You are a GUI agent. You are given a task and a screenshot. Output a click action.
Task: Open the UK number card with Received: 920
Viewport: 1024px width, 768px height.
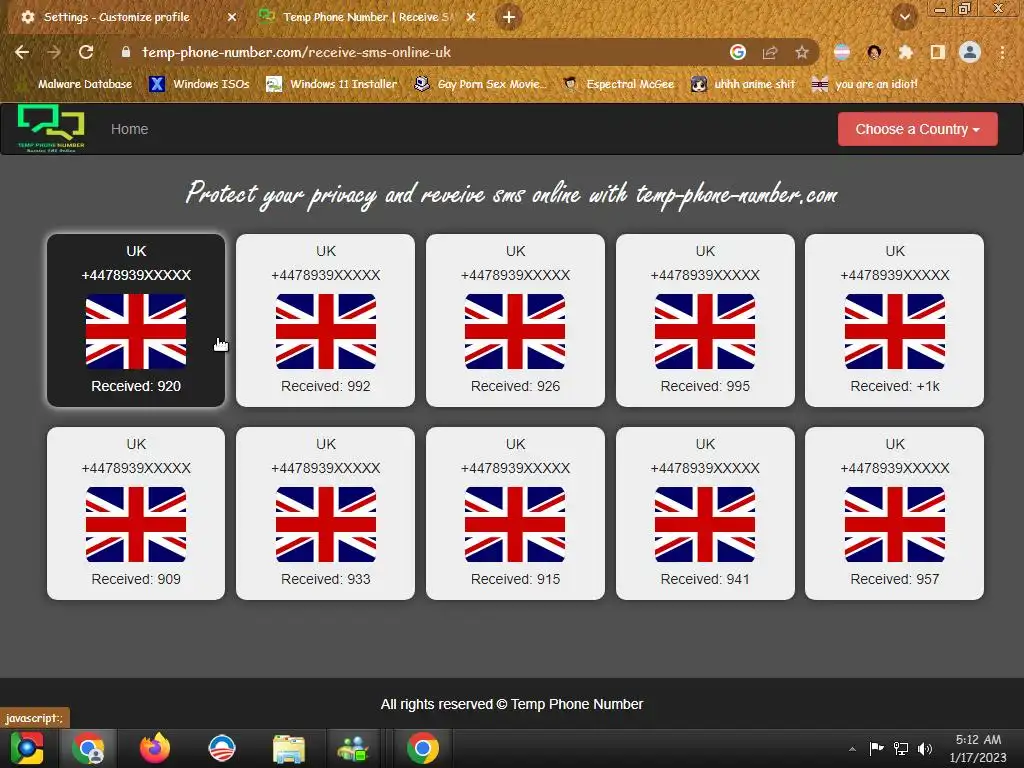136,321
